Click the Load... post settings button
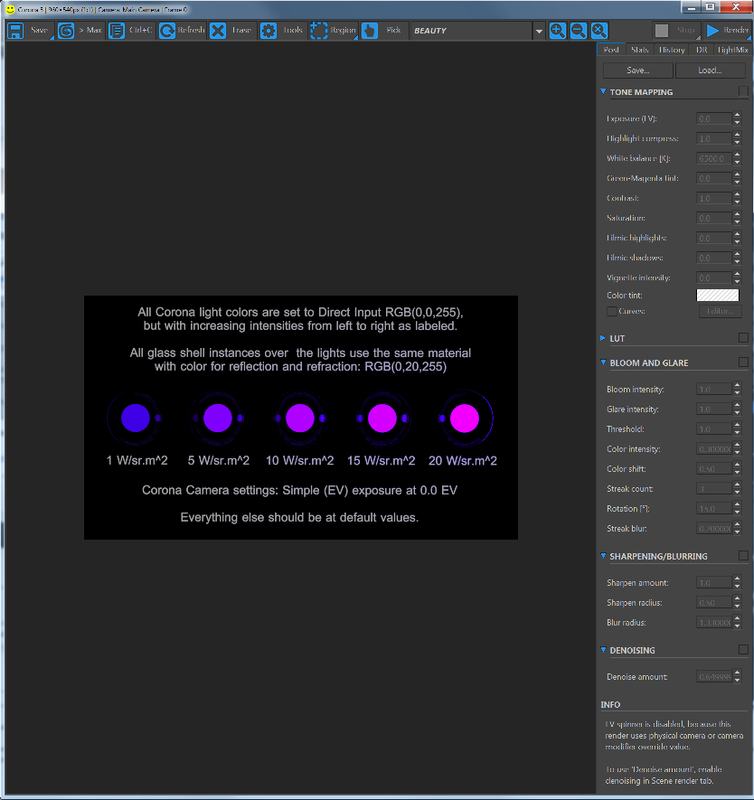The image size is (754, 800). tap(710, 70)
